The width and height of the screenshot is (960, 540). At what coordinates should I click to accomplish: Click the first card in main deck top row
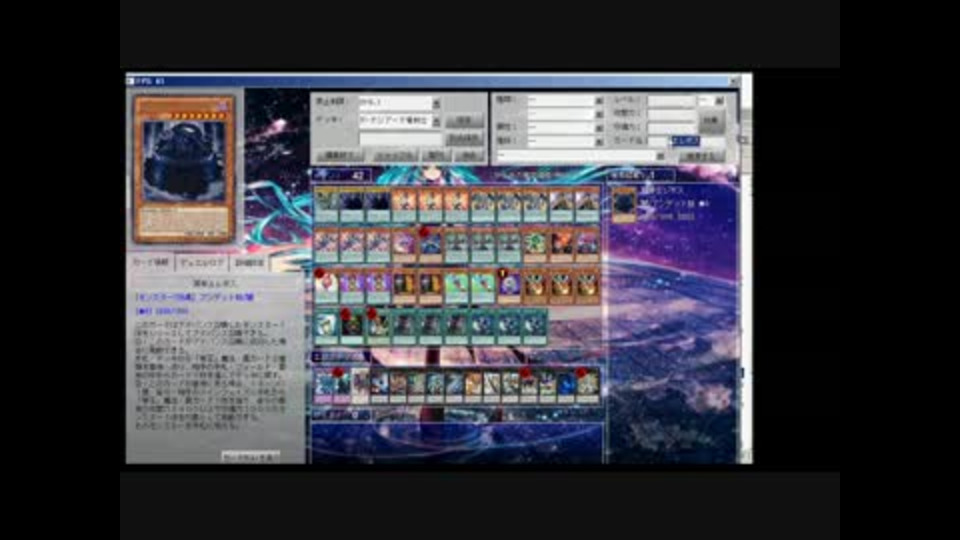[326, 205]
